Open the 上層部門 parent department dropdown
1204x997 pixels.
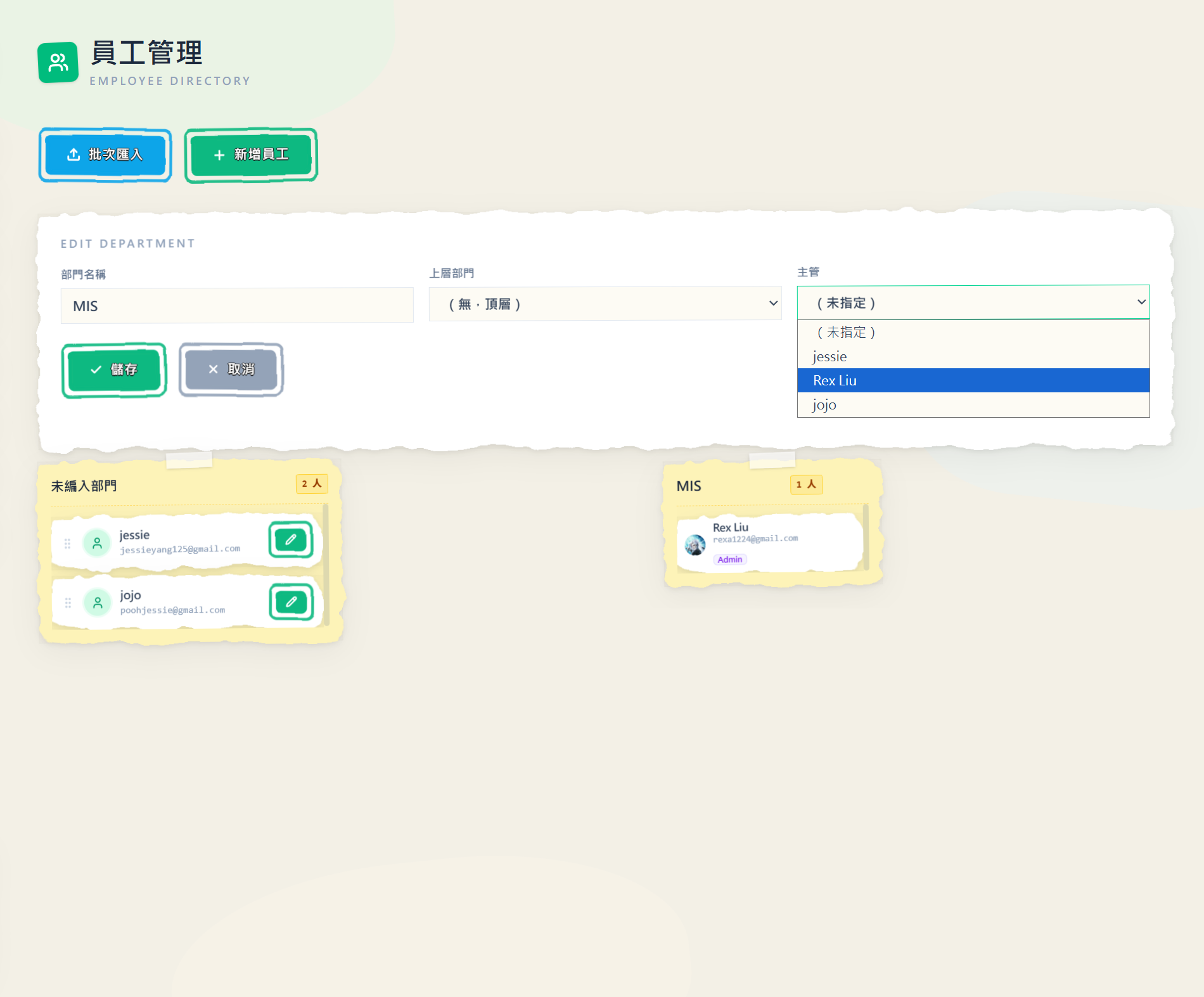(x=605, y=304)
